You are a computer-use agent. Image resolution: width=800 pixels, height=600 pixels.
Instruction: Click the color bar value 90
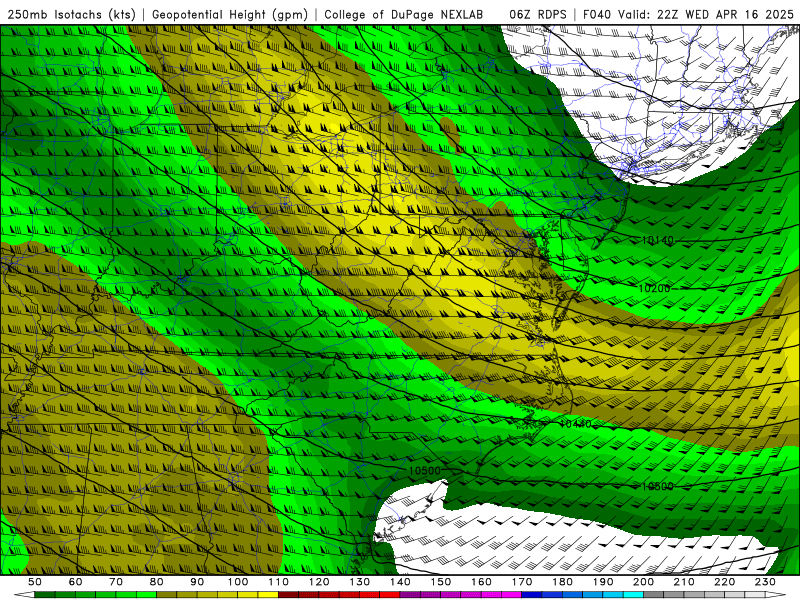(197, 582)
